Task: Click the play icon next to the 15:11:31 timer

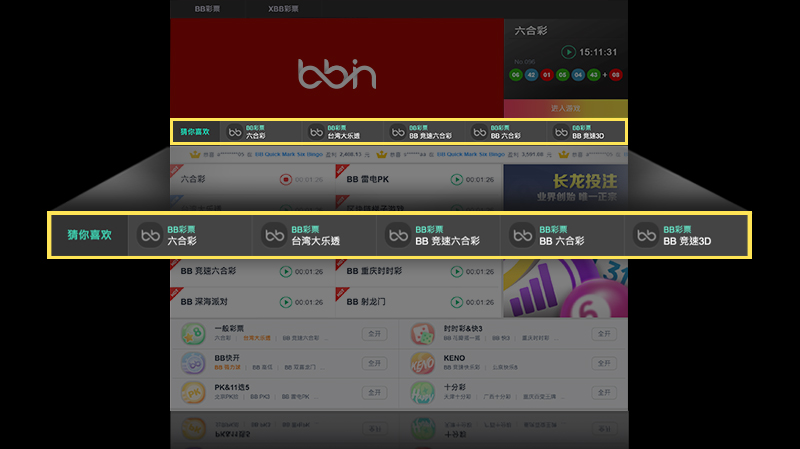Action: (x=568, y=52)
